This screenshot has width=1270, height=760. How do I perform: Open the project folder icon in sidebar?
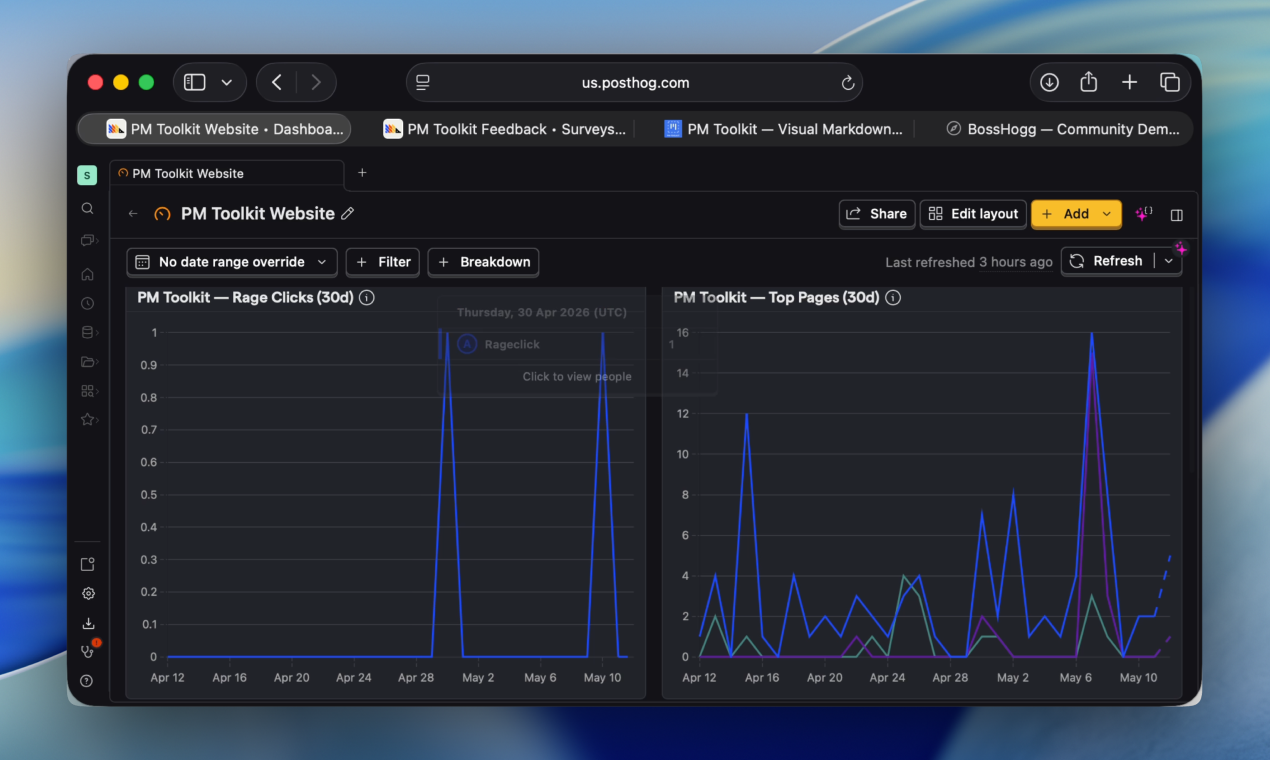pyautogui.click(x=88, y=362)
